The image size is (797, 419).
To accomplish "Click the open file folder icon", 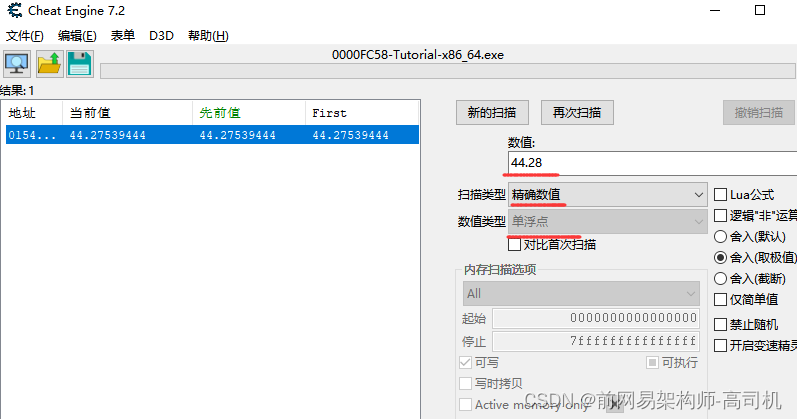I will 49,64.
